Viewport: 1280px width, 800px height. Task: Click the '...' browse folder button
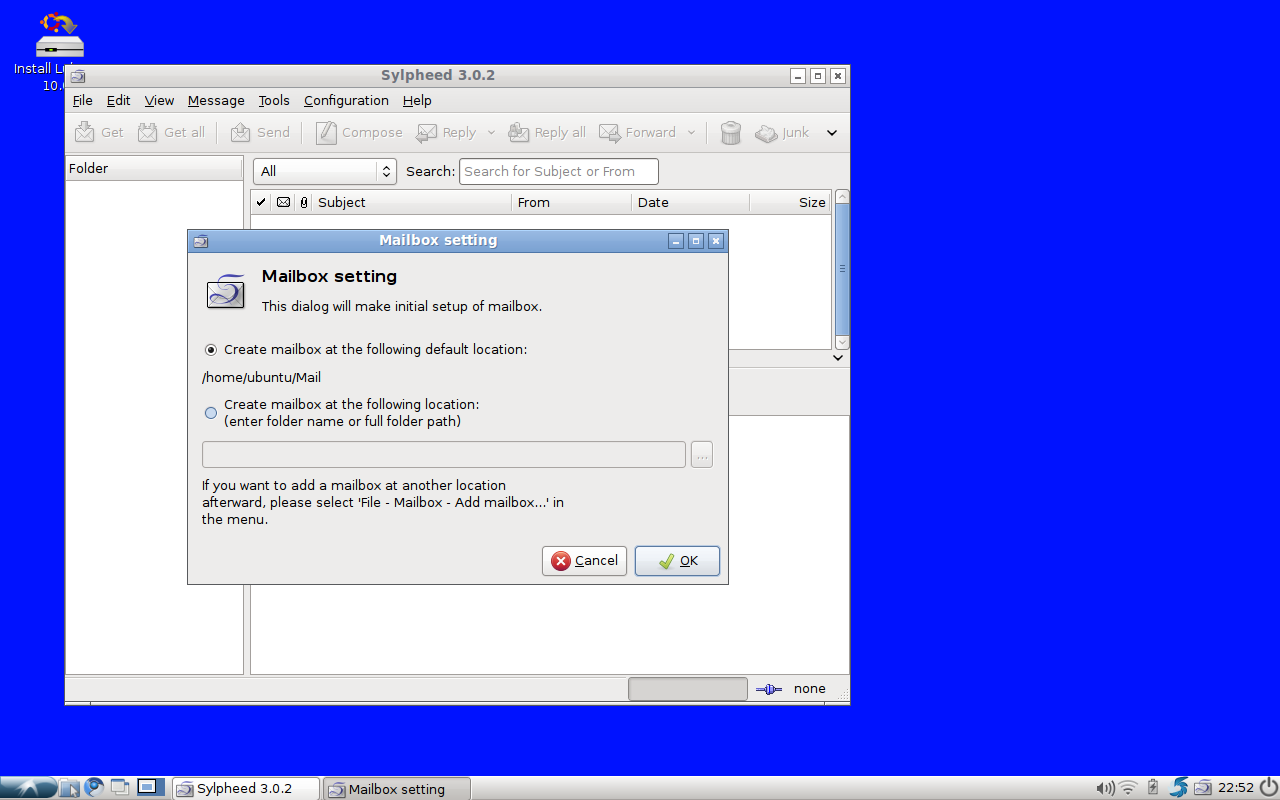click(x=702, y=455)
